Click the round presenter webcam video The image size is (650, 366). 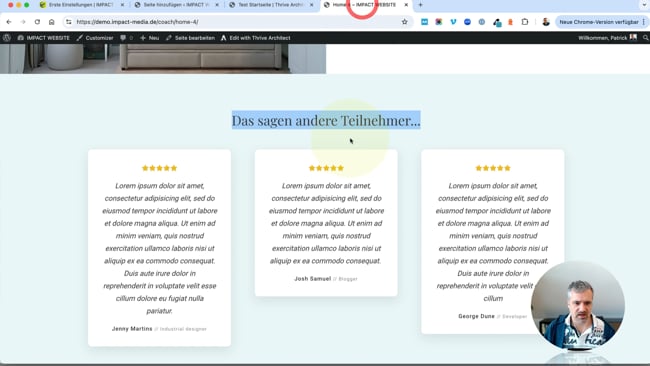click(x=578, y=306)
